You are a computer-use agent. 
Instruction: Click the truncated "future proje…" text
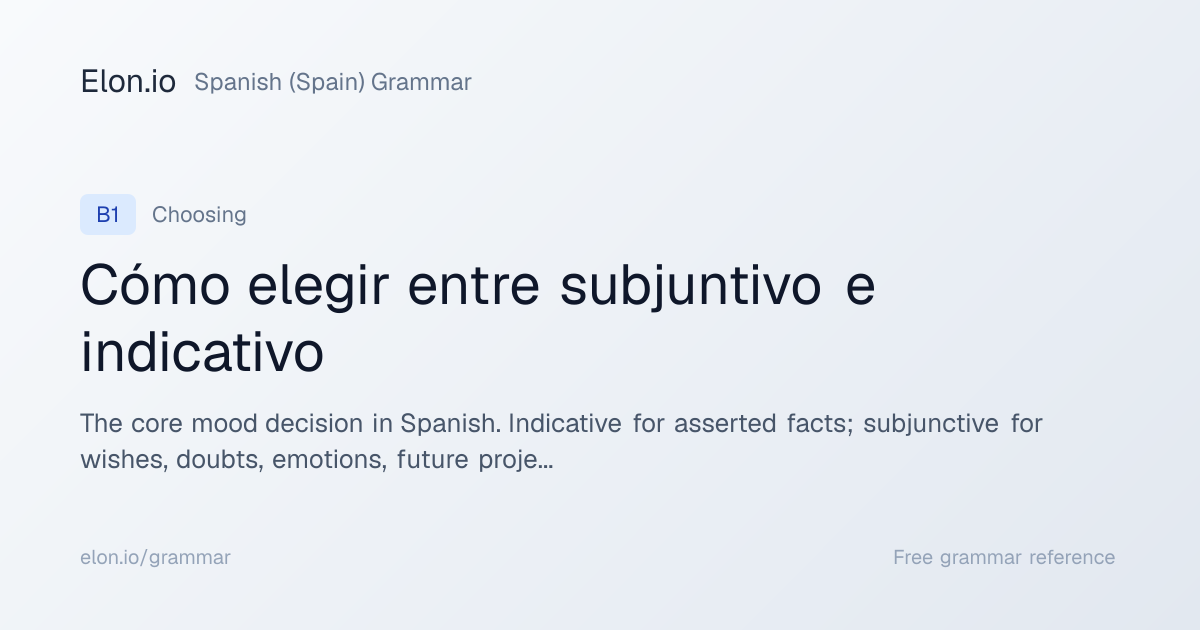(475, 461)
